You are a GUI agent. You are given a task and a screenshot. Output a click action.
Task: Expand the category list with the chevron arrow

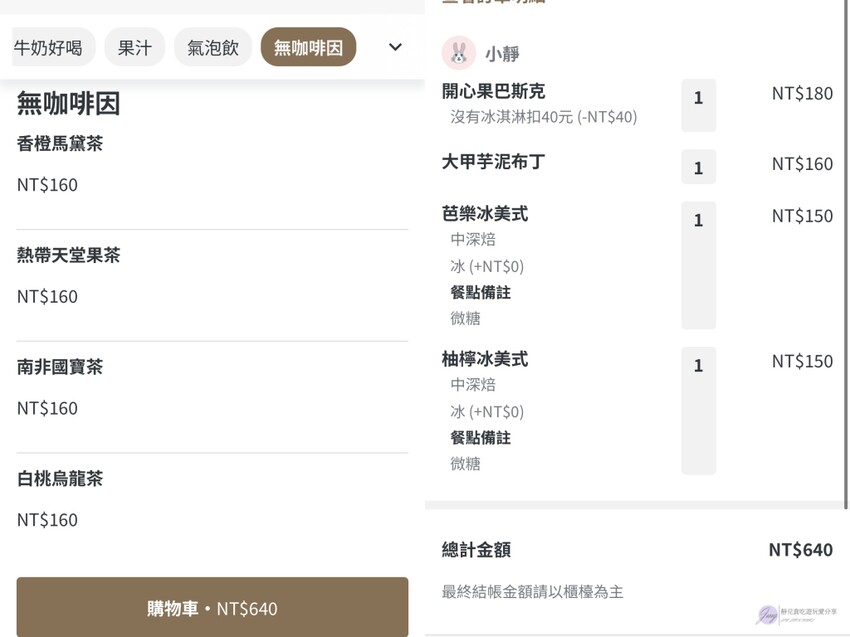click(x=395, y=46)
